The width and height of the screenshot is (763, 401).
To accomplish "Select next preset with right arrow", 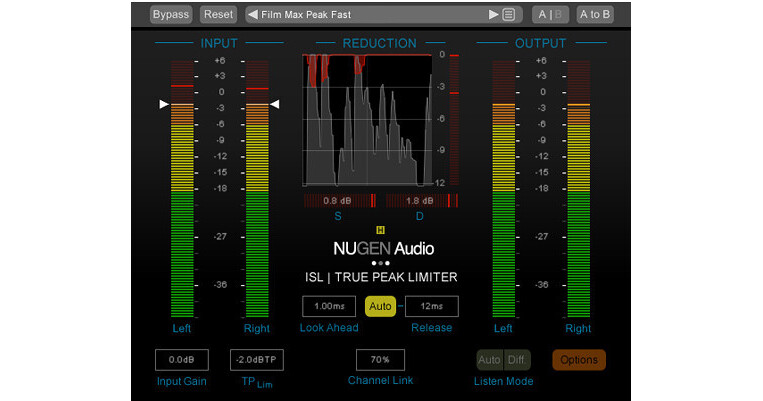I will pyautogui.click(x=493, y=15).
